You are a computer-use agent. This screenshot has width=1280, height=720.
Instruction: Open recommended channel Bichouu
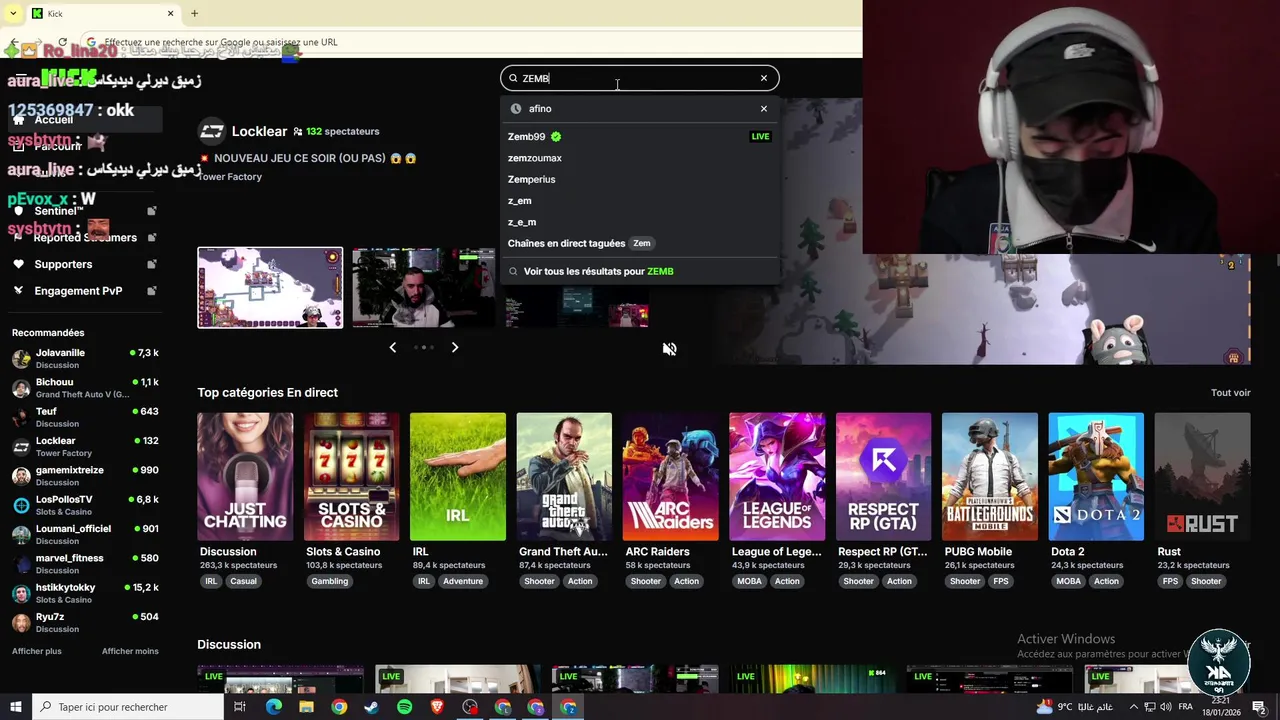pyautogui.click(x=85, y=388)
